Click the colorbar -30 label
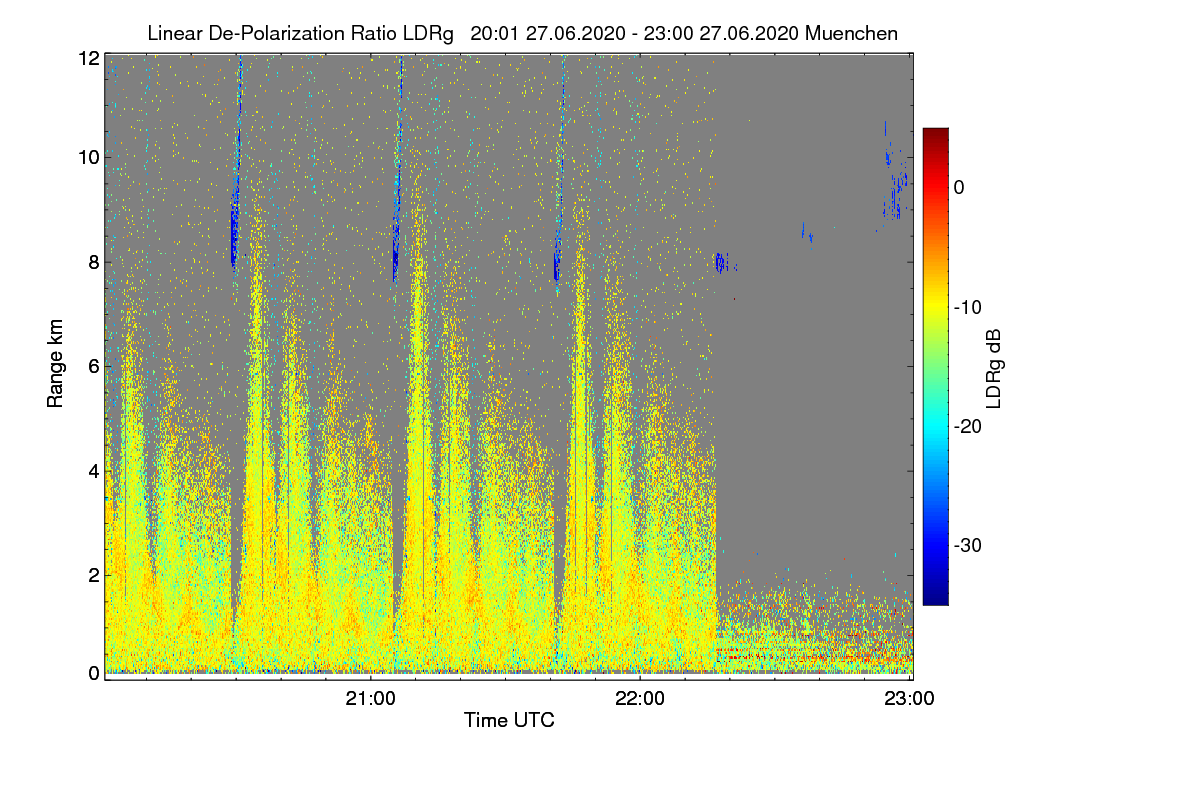Image resolution: width=1200 pixels, height=800 pixels. pos(968,546)
